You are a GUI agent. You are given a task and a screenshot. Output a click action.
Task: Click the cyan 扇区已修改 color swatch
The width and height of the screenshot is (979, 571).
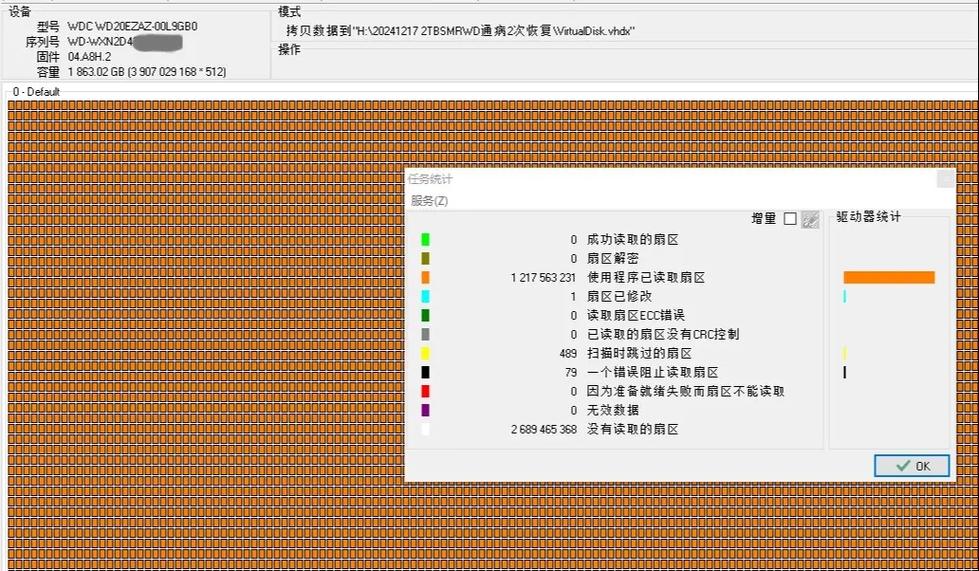425,297
